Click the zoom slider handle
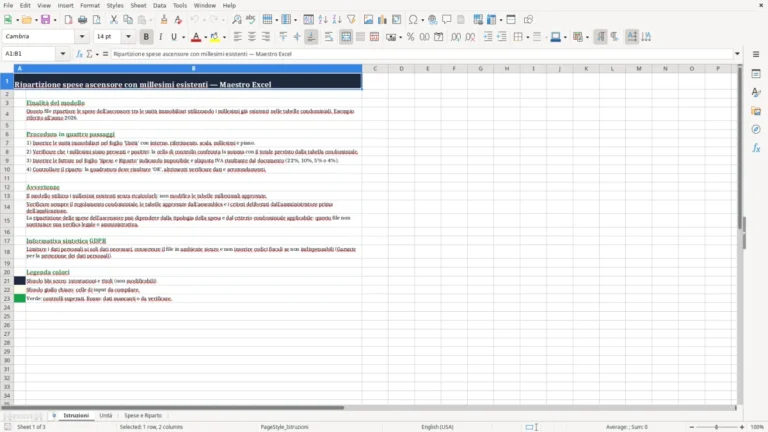Viewport: 768px width, 432px height. point(716,427)
